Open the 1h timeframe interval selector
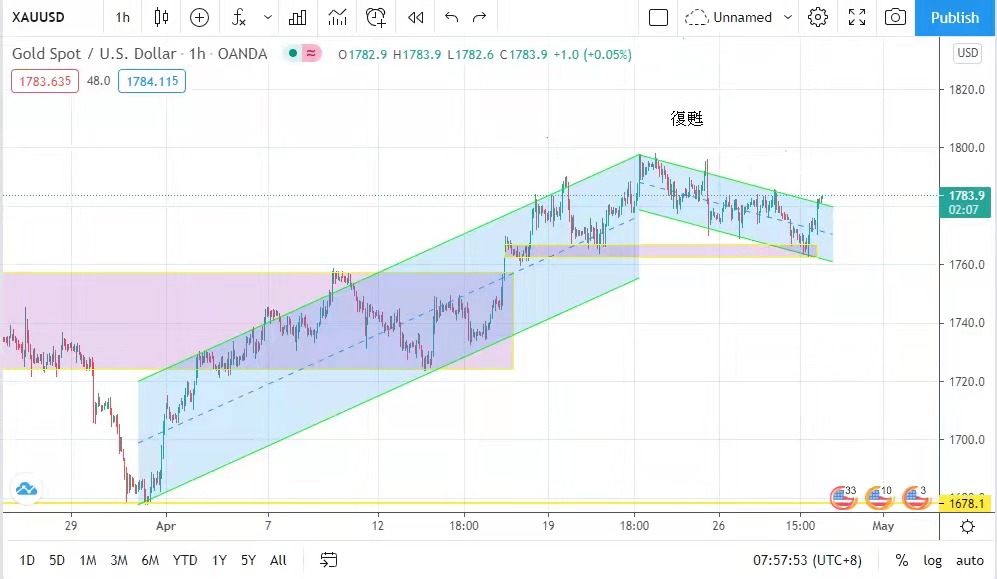 coord(122,17)
